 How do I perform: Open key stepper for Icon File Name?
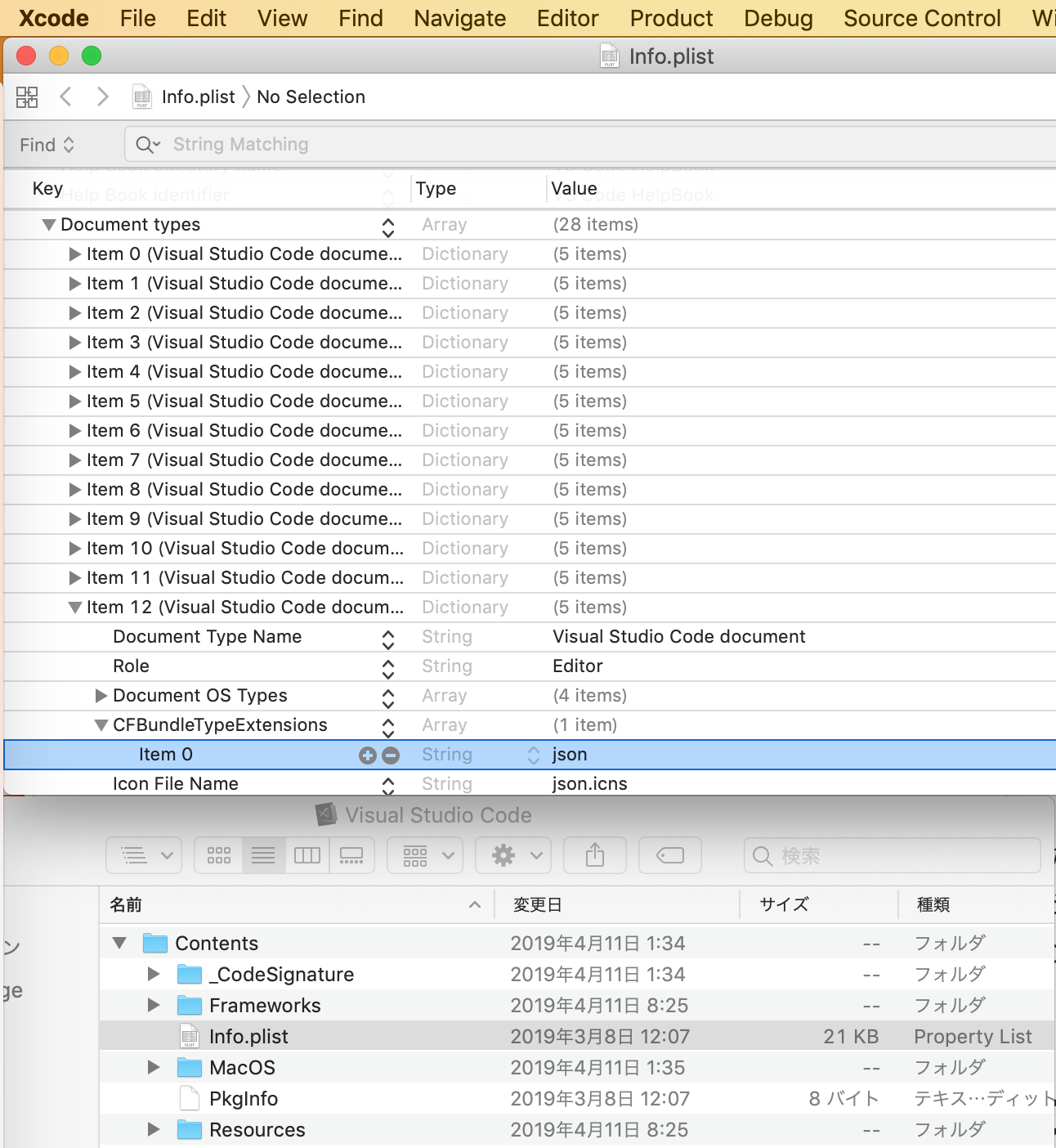[x=388, y=787]
